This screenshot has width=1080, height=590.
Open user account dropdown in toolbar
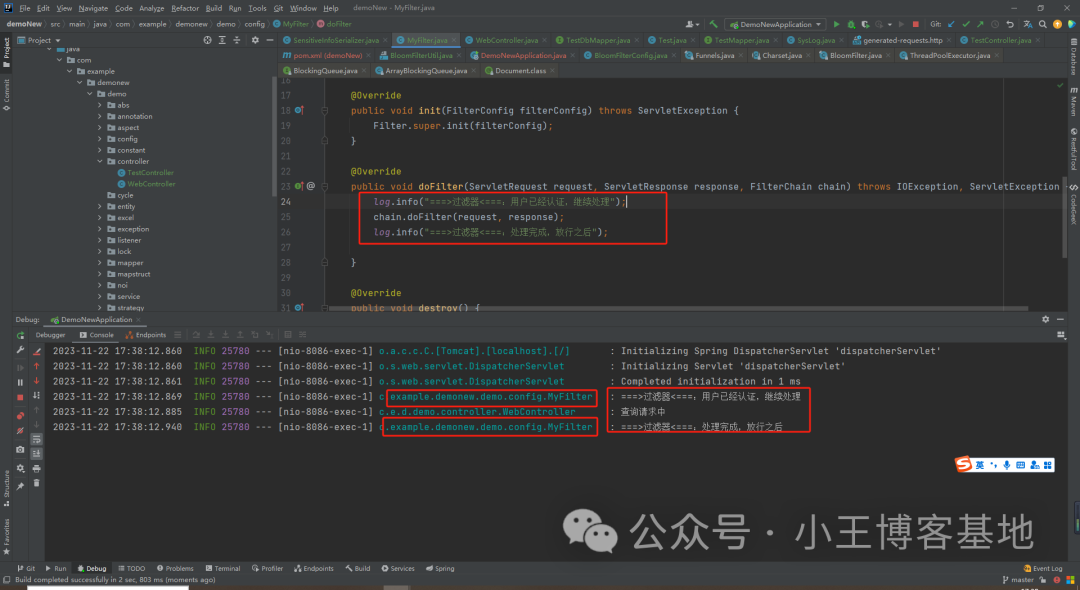[693, 24]
